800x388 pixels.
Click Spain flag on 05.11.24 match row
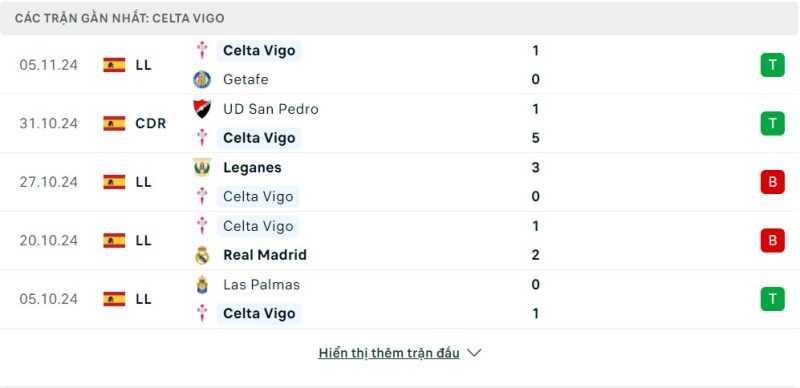coord(114,65)
